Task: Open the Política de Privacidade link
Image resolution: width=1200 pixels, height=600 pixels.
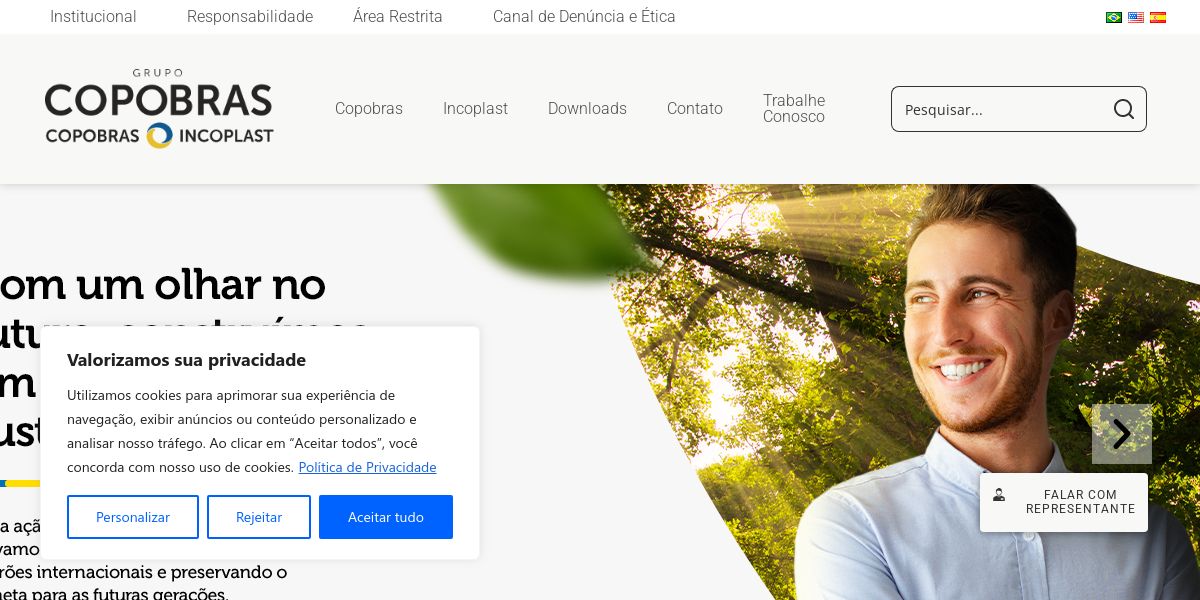Action: 367,467
